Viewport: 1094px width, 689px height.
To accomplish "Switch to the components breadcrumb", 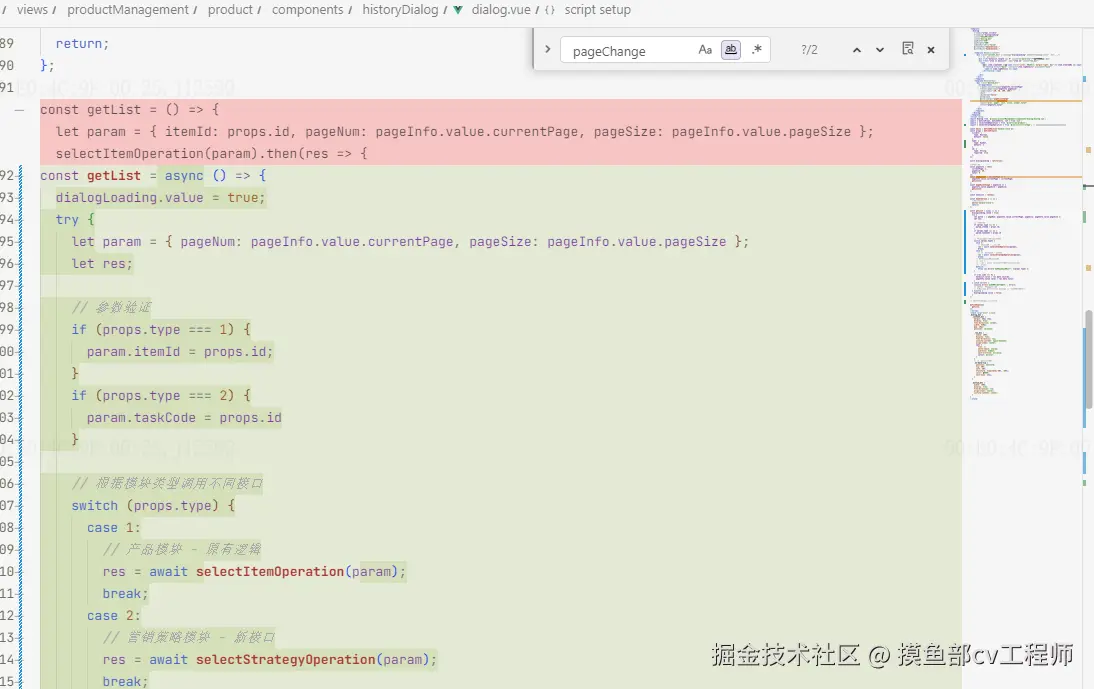I will coord(309,10).
